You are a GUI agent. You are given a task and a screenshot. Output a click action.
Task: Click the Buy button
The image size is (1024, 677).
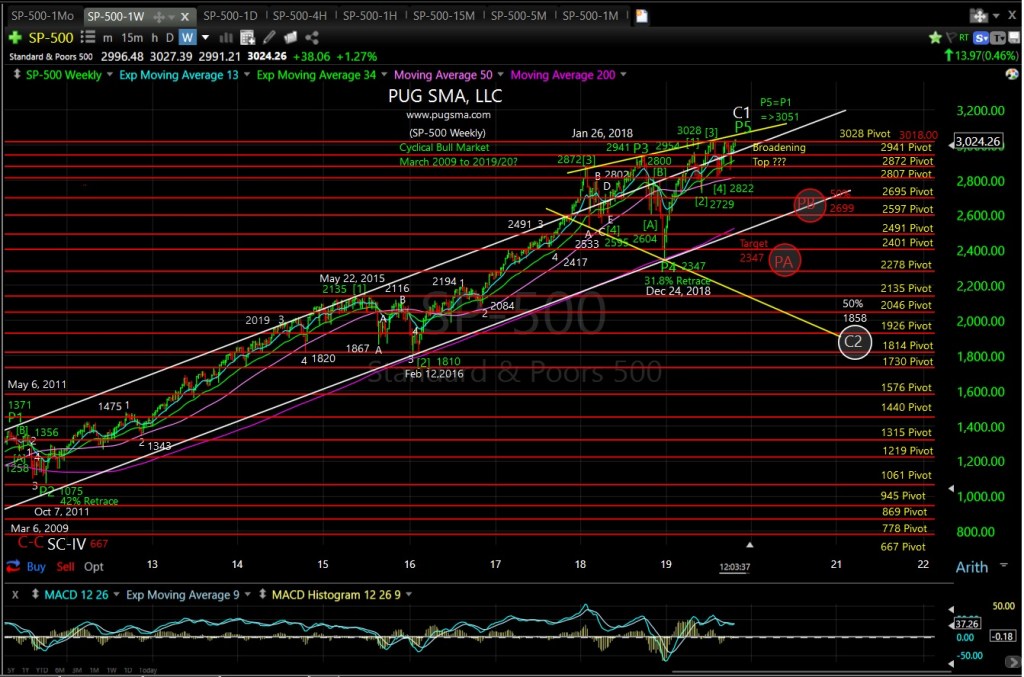(x=36, y=567)
